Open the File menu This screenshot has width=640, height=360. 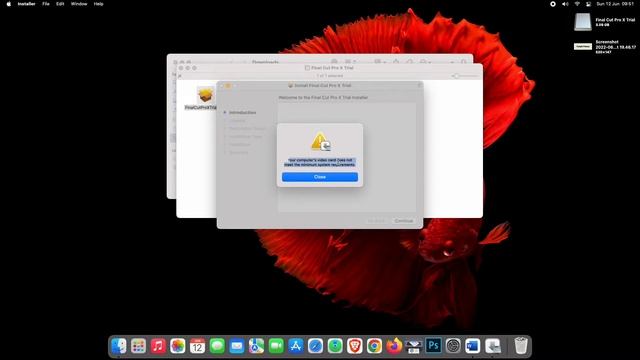(46, 4)
